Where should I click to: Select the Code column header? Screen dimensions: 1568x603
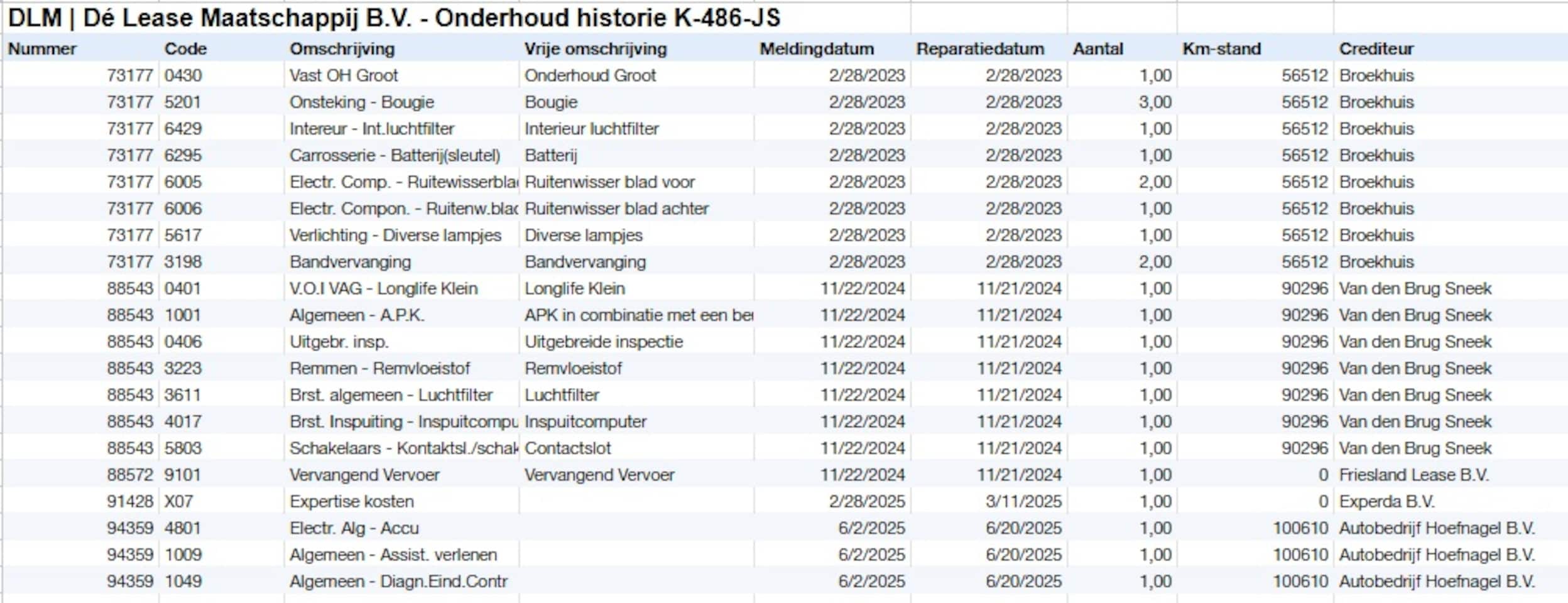tap(185, 49)
